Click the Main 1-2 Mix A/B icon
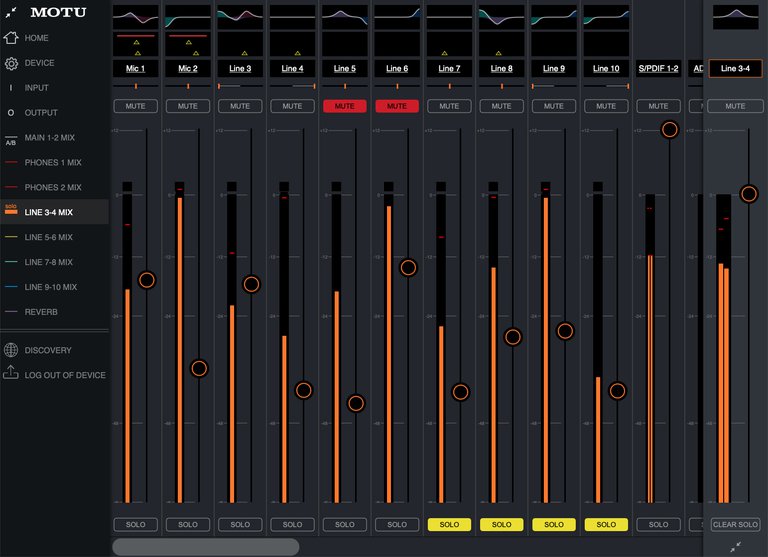Viewport: 768px width, 557px height. click(11, 138)
